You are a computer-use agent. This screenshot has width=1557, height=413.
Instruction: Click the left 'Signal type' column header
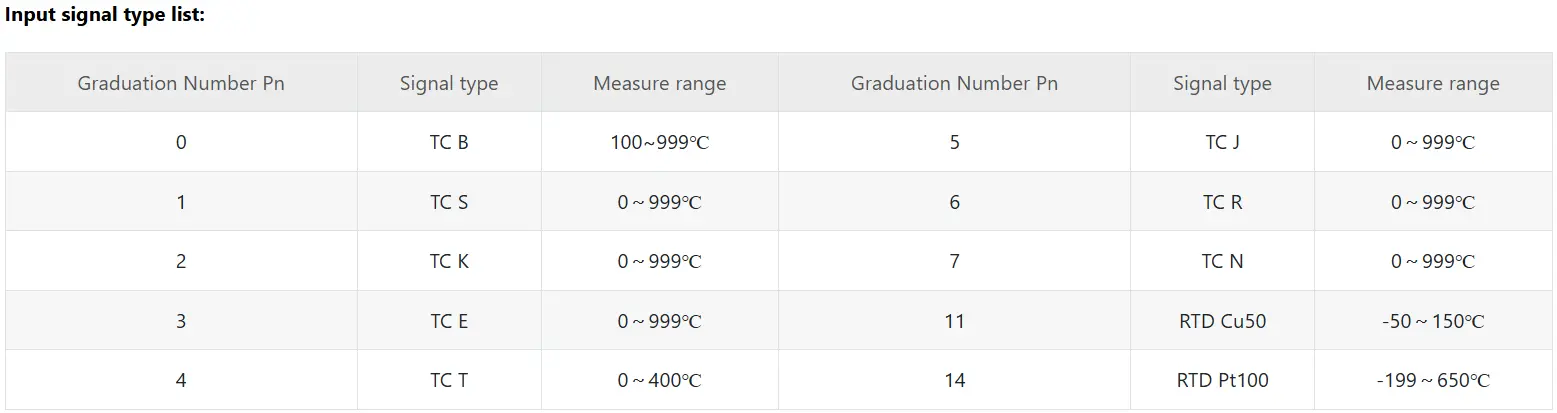click(x=449, y=83)
